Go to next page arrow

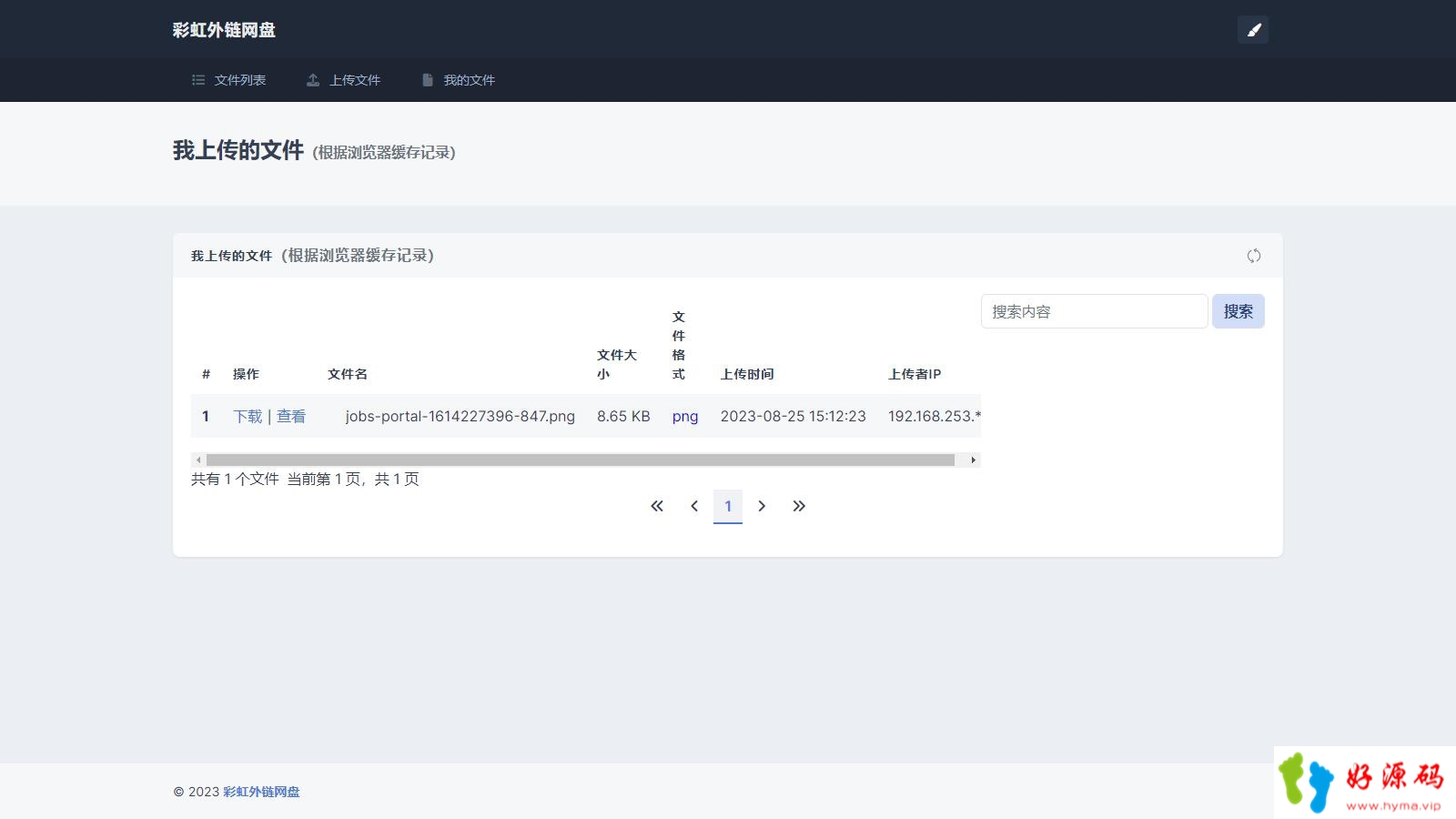pos(762,506)
